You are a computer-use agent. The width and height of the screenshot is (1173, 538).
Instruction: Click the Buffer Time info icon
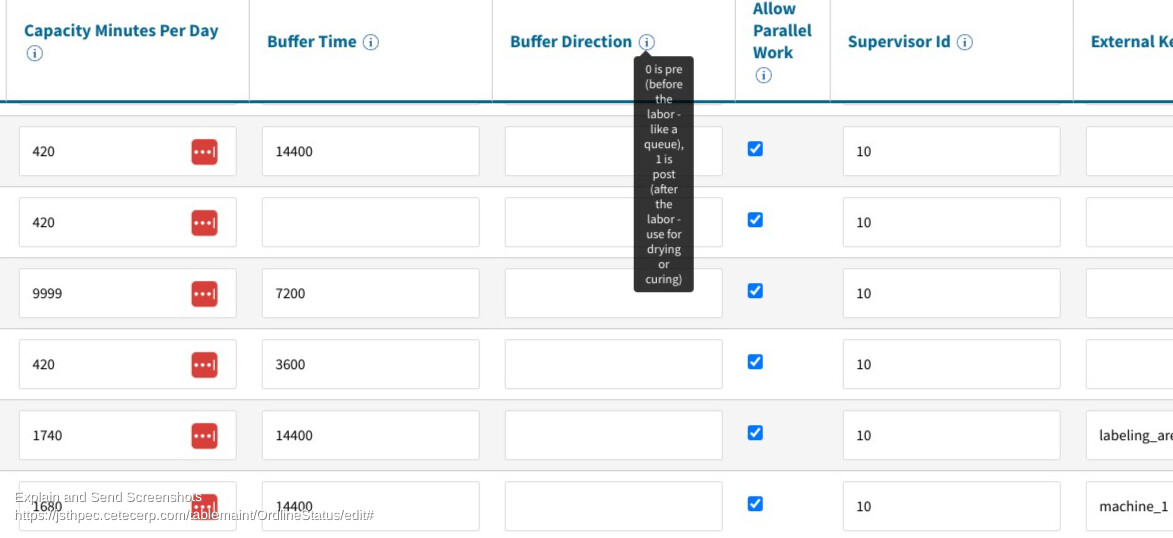click(x=370, y=42)
